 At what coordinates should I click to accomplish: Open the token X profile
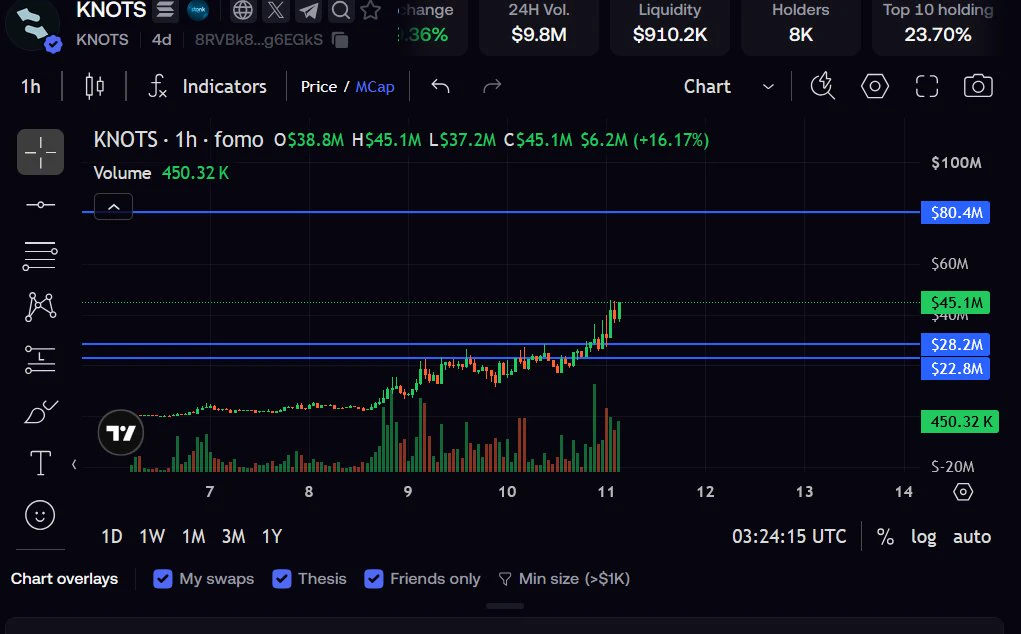pos(276,10)
